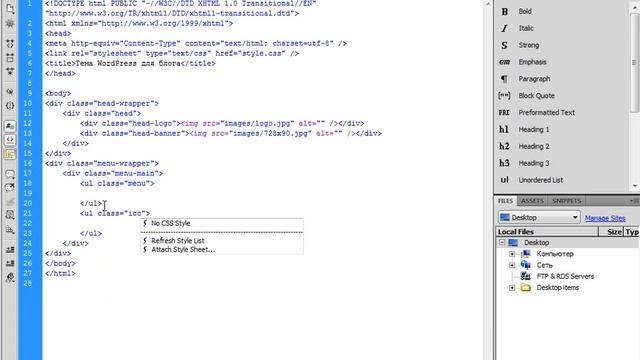The height and width of the screenshot is (360, 640).
Task: Click the <div class="head-wrapper"> line
Action: point(102,103)
